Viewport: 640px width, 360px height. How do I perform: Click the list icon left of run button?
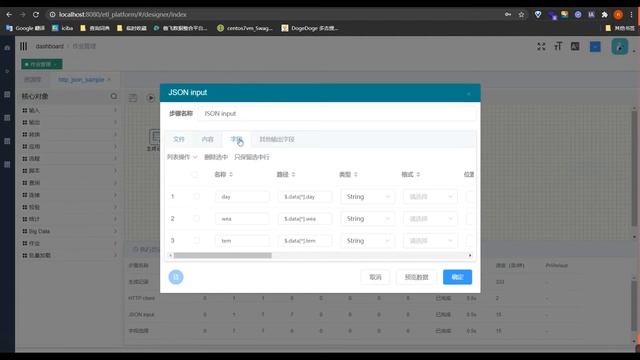[x=133, y=98]
